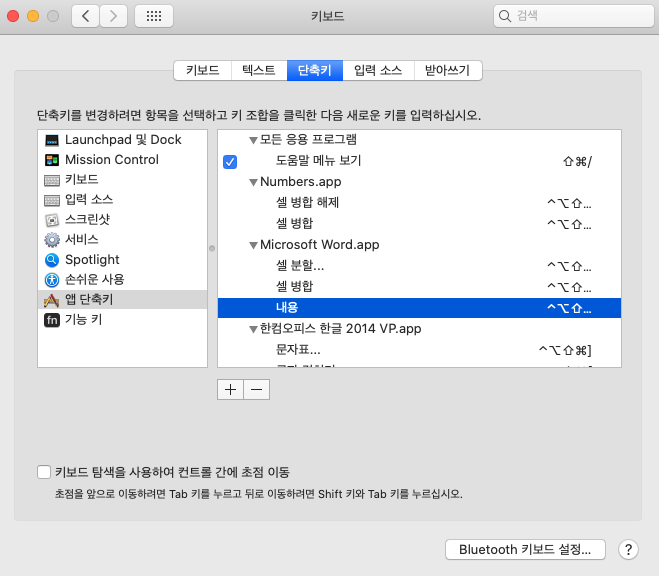Go forward with the right arrow button
659x576 pixels.
(113, 16)
